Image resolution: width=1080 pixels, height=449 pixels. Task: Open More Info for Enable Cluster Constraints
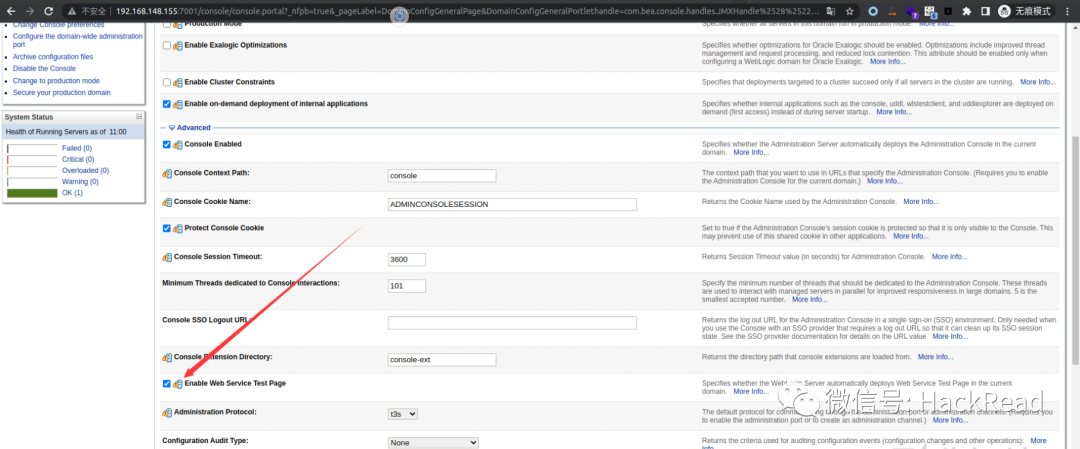click(1037, 82)
